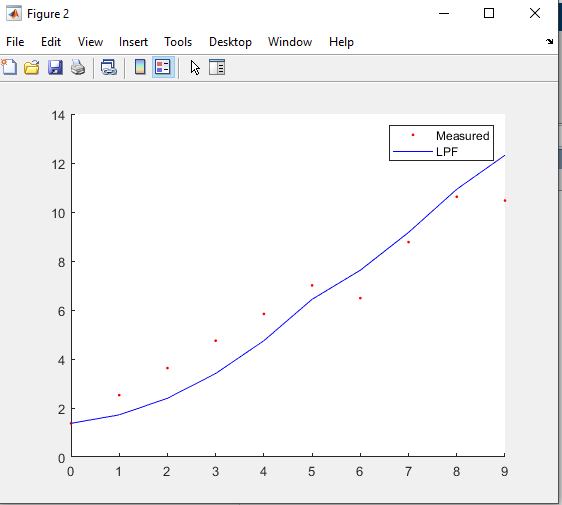Insert a colorbar using the toolbar icon
This screenshot has height=505, width=562.
pyautogui.click(x=140, y=67)
